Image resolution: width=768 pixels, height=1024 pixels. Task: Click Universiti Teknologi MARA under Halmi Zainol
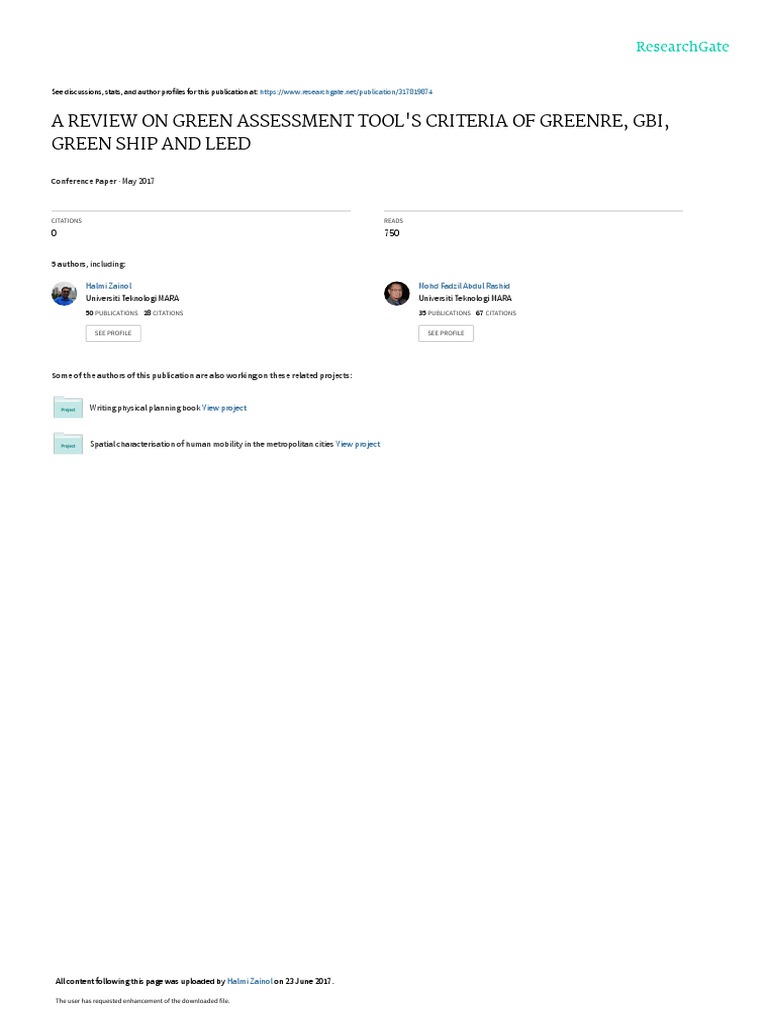pos(133,298)
